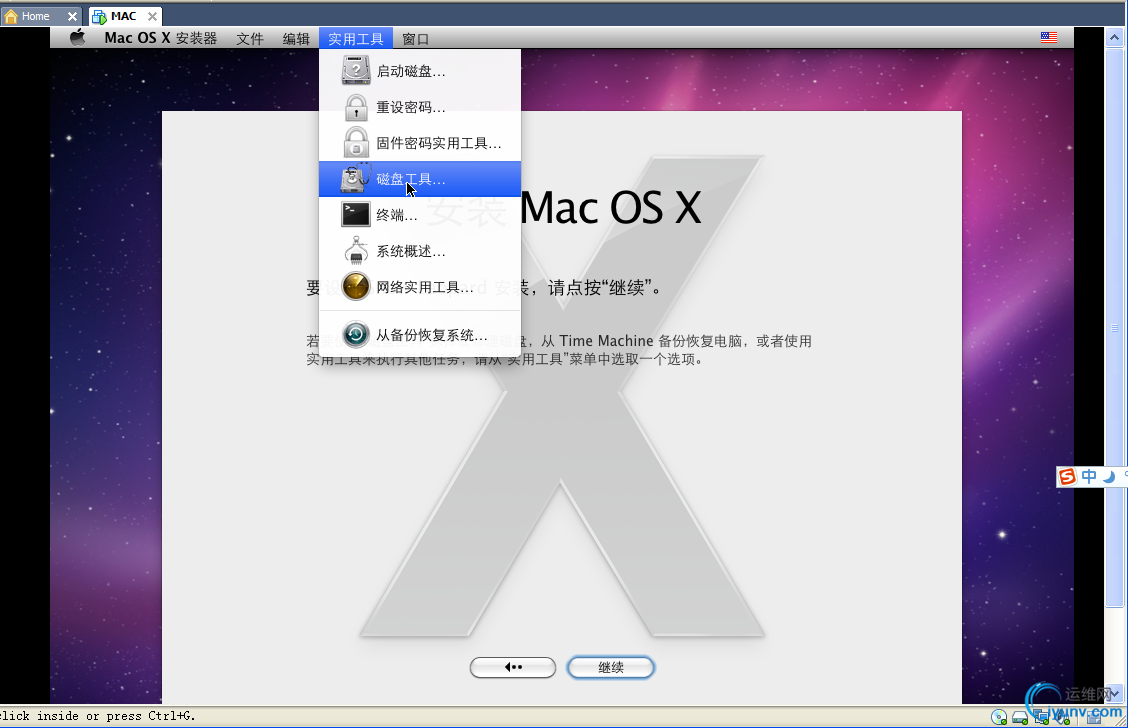Choose 重设密码… padlock menu entry

(x=420, y=106)
